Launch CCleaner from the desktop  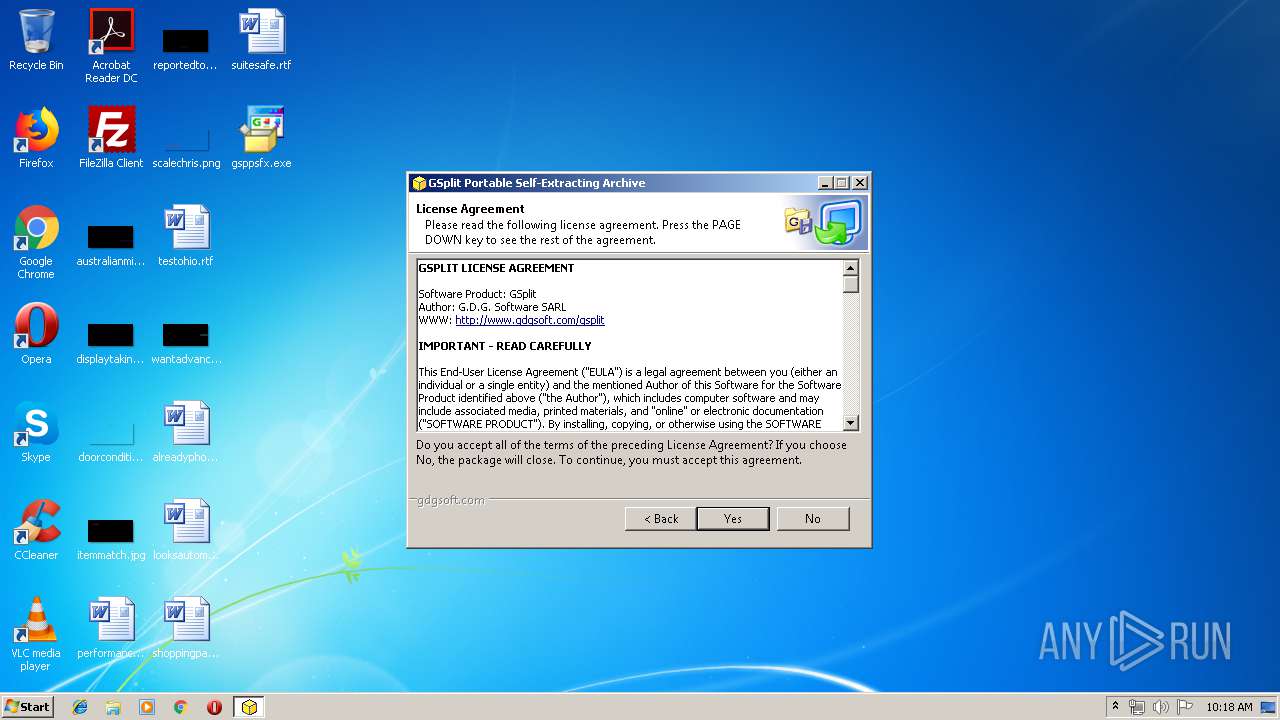[36, 530]
